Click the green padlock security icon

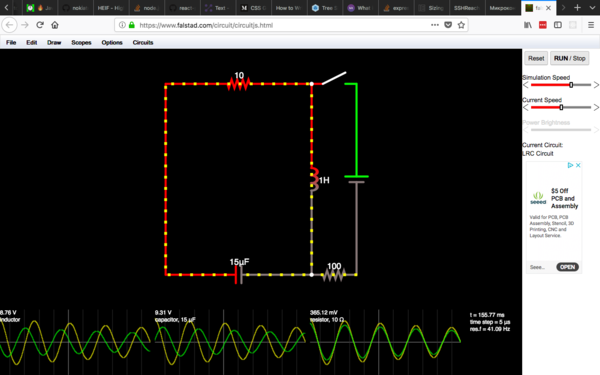132,25
